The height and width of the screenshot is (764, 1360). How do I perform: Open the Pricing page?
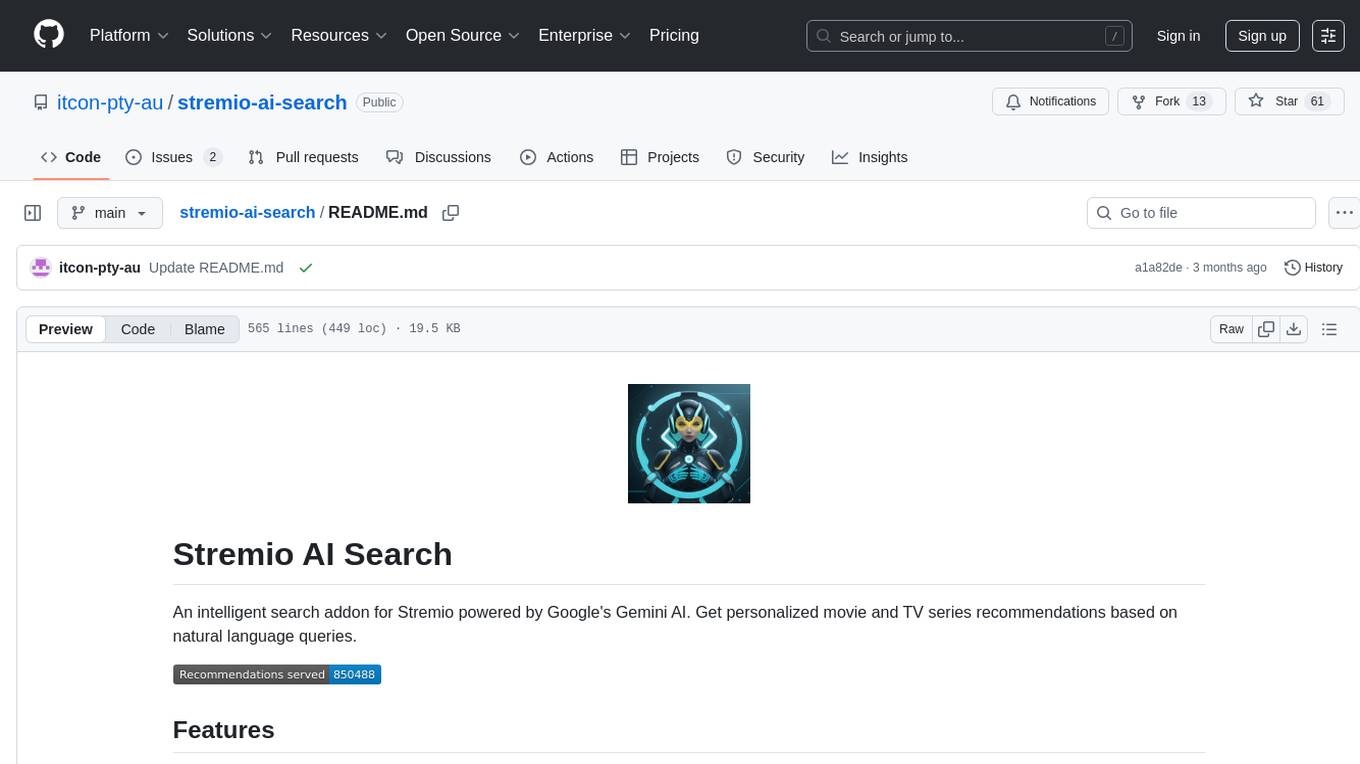pyautogui.click(x=674, y=35)
